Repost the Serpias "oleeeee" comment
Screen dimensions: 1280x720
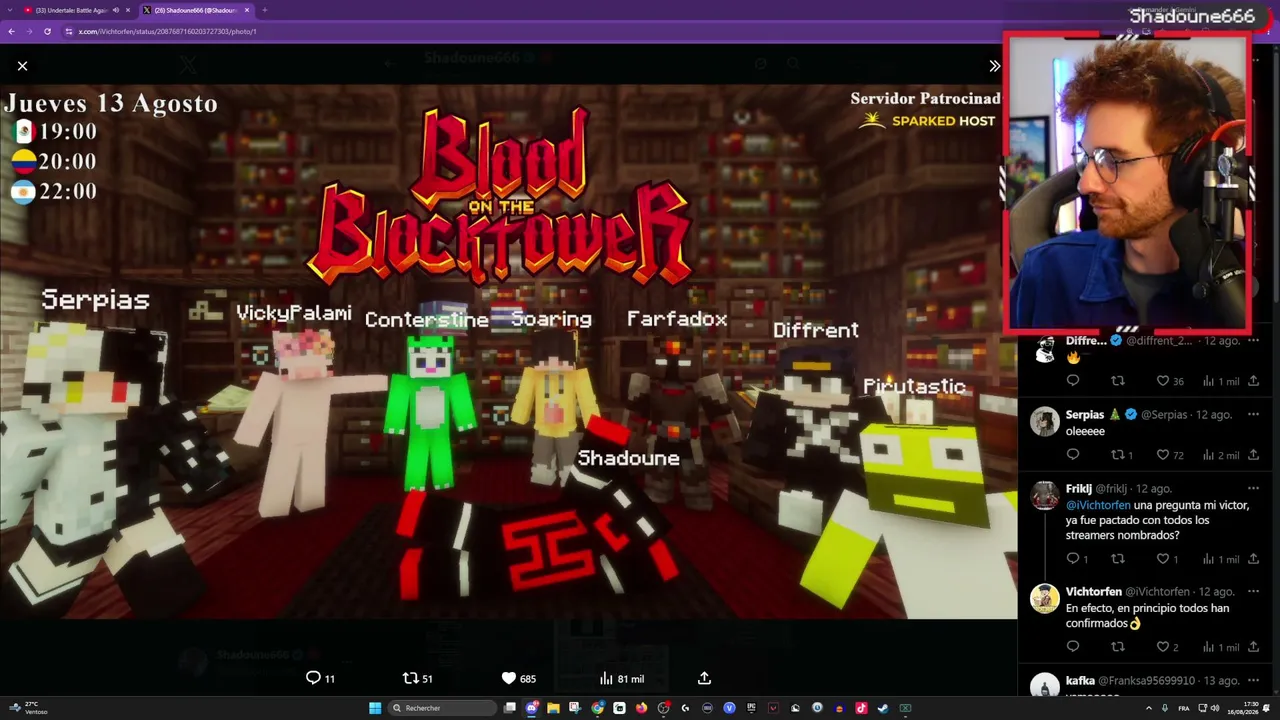1122,455
